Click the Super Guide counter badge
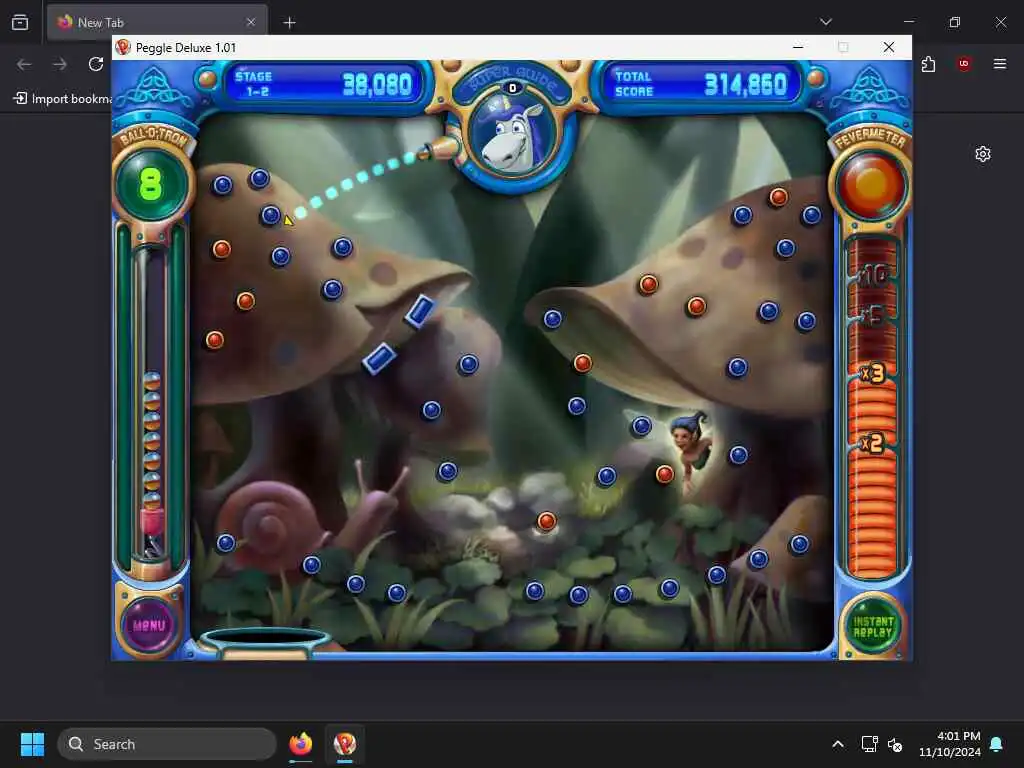This screenshot has width=1024, height=768. coord(513,88)
